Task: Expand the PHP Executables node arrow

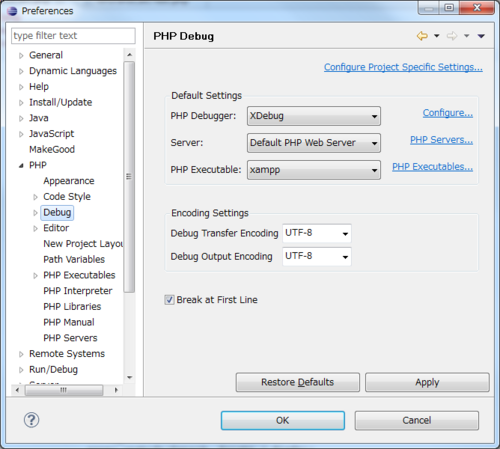Action: coord(35,276)
